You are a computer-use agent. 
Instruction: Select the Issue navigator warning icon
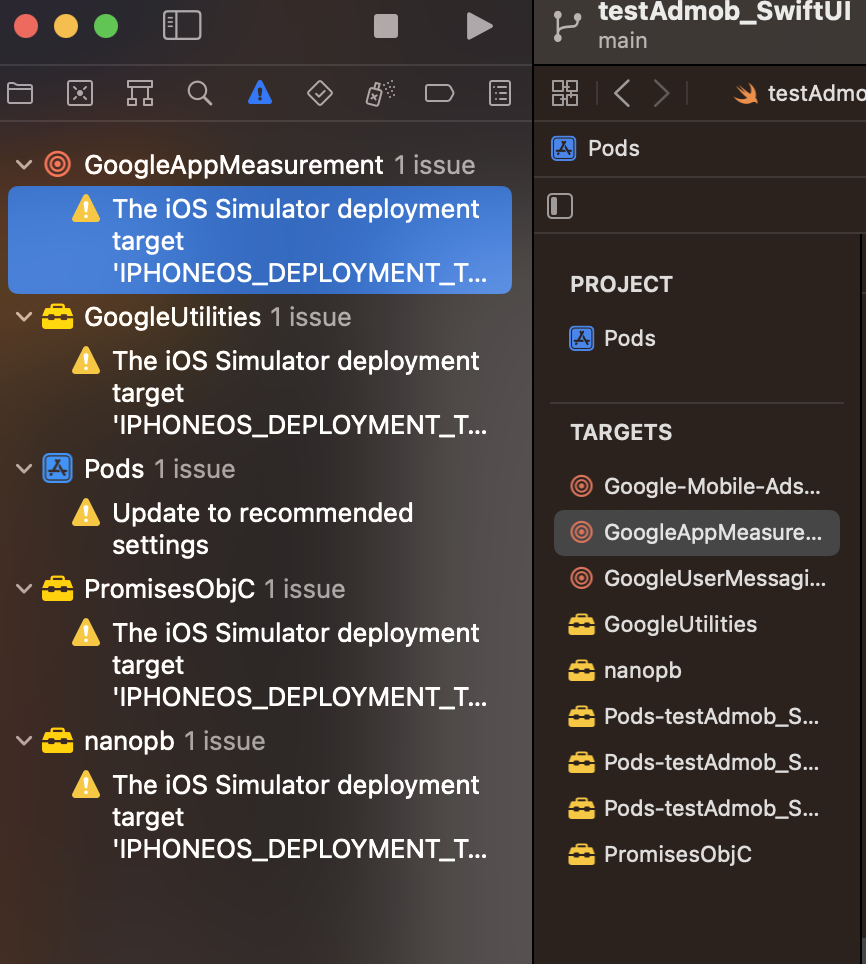pos(258,93)
